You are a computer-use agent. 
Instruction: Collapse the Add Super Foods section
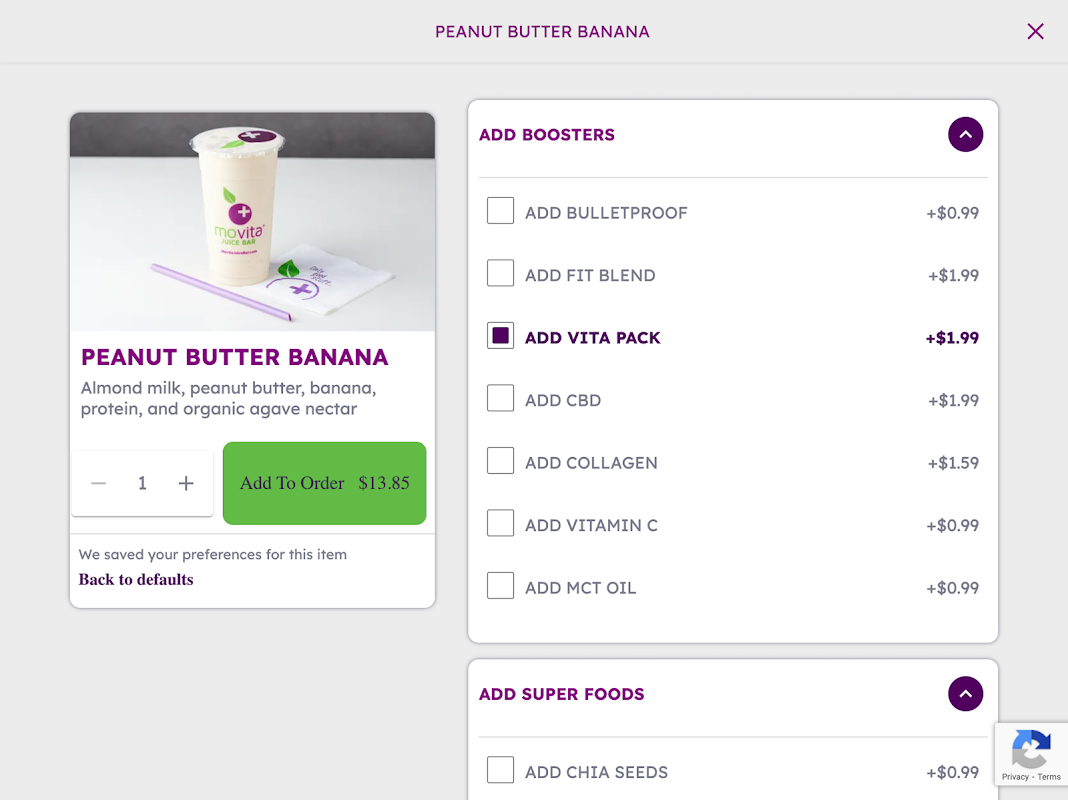pyautogui.click(x=965, y=694)
